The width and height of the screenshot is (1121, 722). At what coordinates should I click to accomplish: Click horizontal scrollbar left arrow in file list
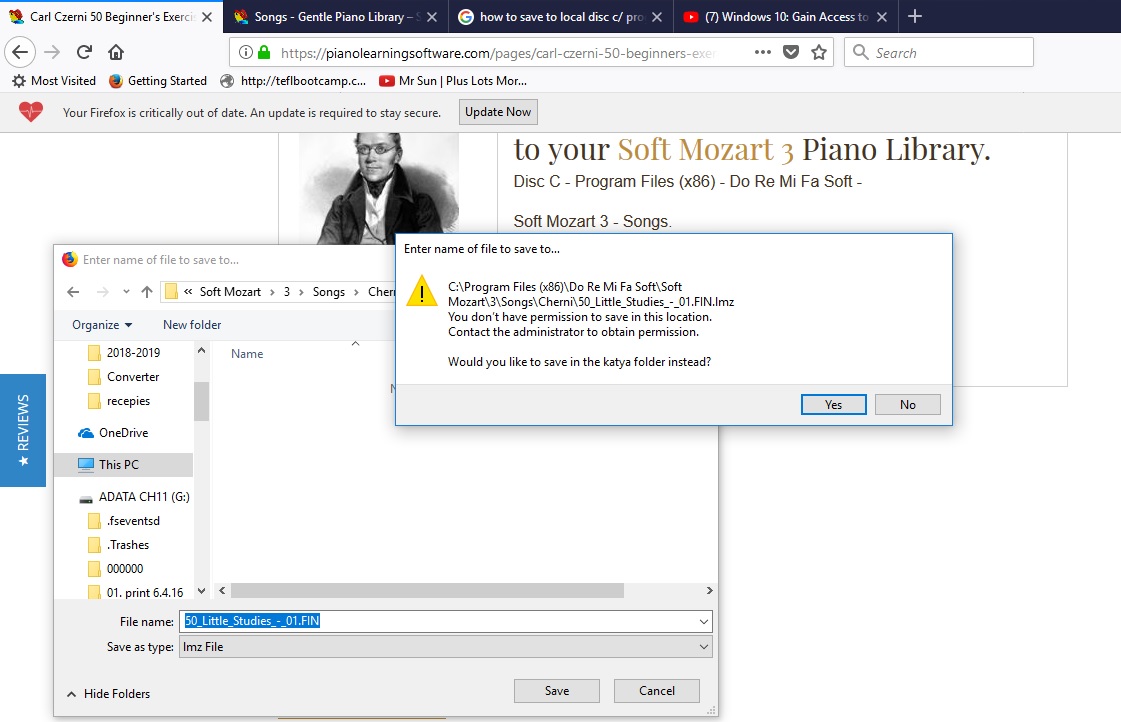pos(222,590)
